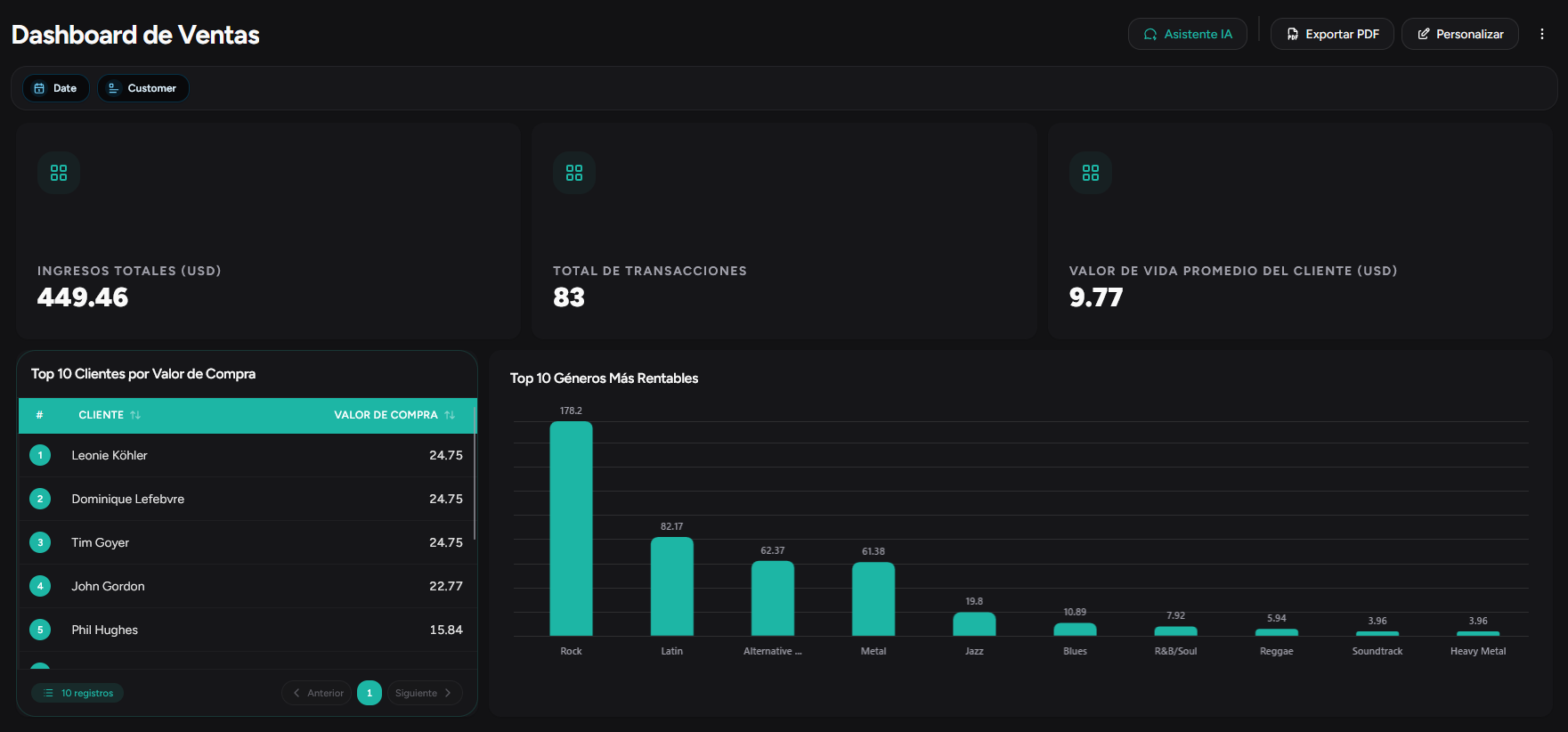The image size is (1568, 732).
Task: Open the vertical three-dot more menu
Action: click(x=1542, y=34)
